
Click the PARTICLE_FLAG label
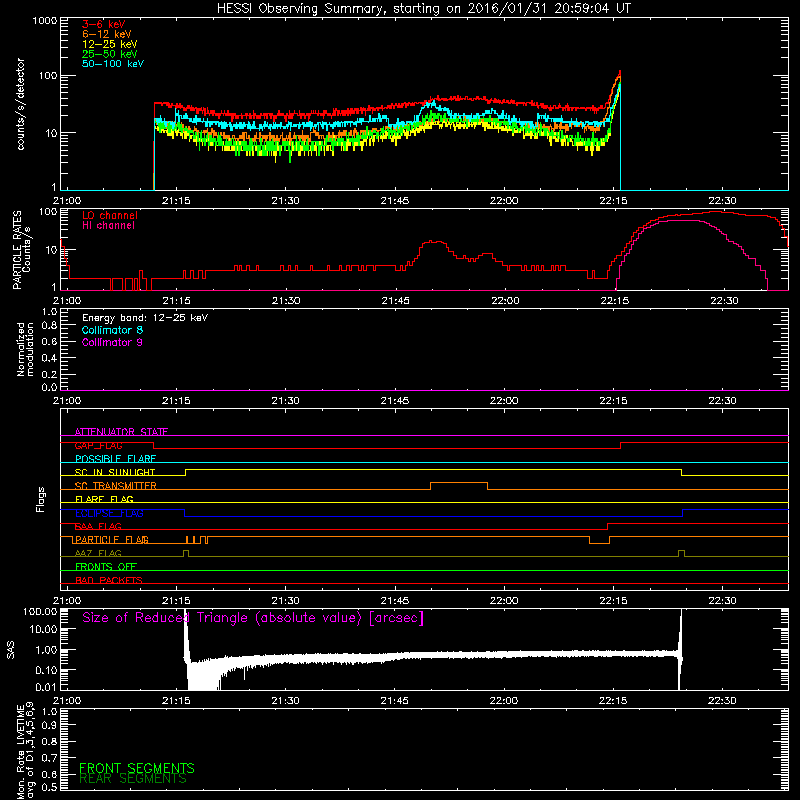click(112, 540)
